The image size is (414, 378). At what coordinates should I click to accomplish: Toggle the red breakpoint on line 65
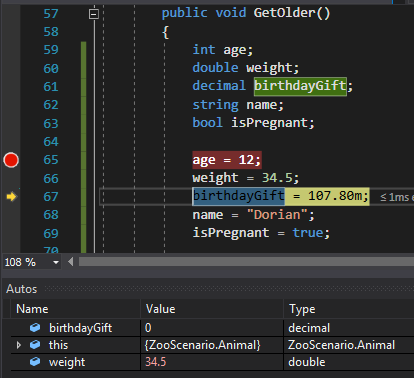pos(11,160)
